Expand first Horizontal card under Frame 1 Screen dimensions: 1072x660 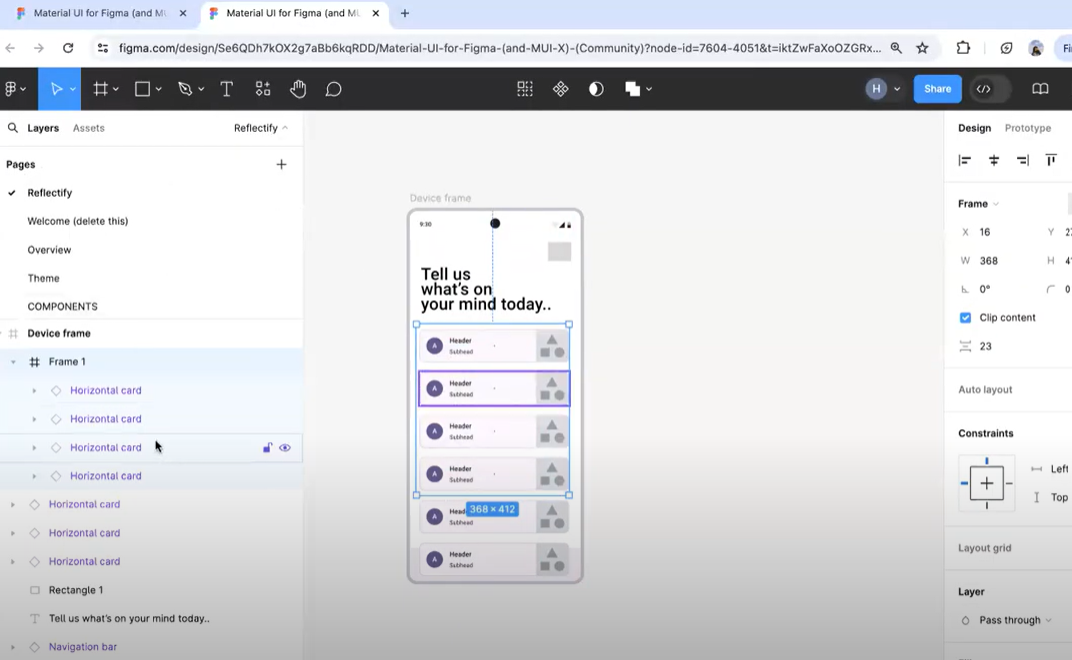pyautogui.click(x=34, y=391)
